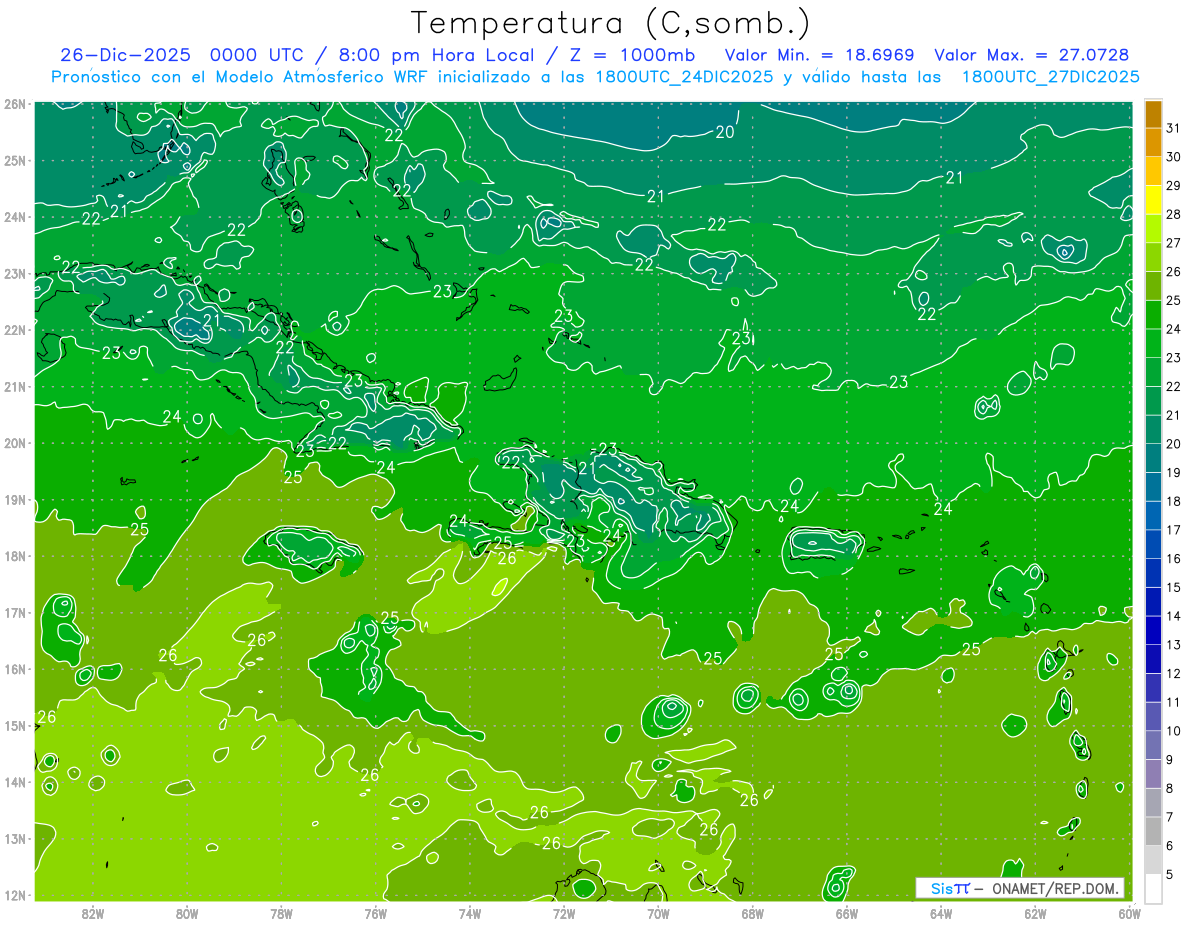The image size is (1200, 927).
Task: Click the 70W longitude axis label
Action: 658,912
